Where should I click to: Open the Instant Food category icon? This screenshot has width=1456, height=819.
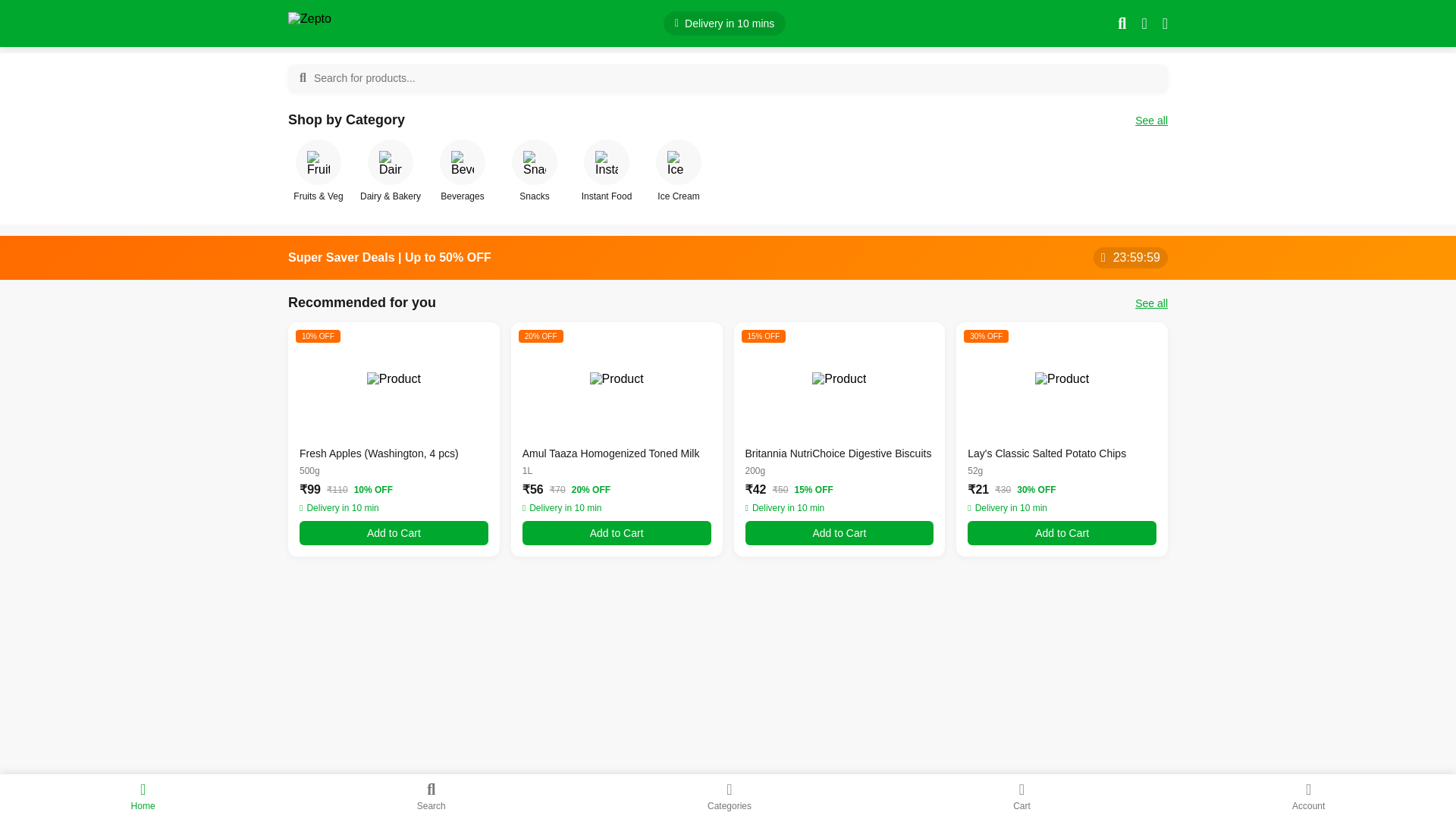[607, 162]
